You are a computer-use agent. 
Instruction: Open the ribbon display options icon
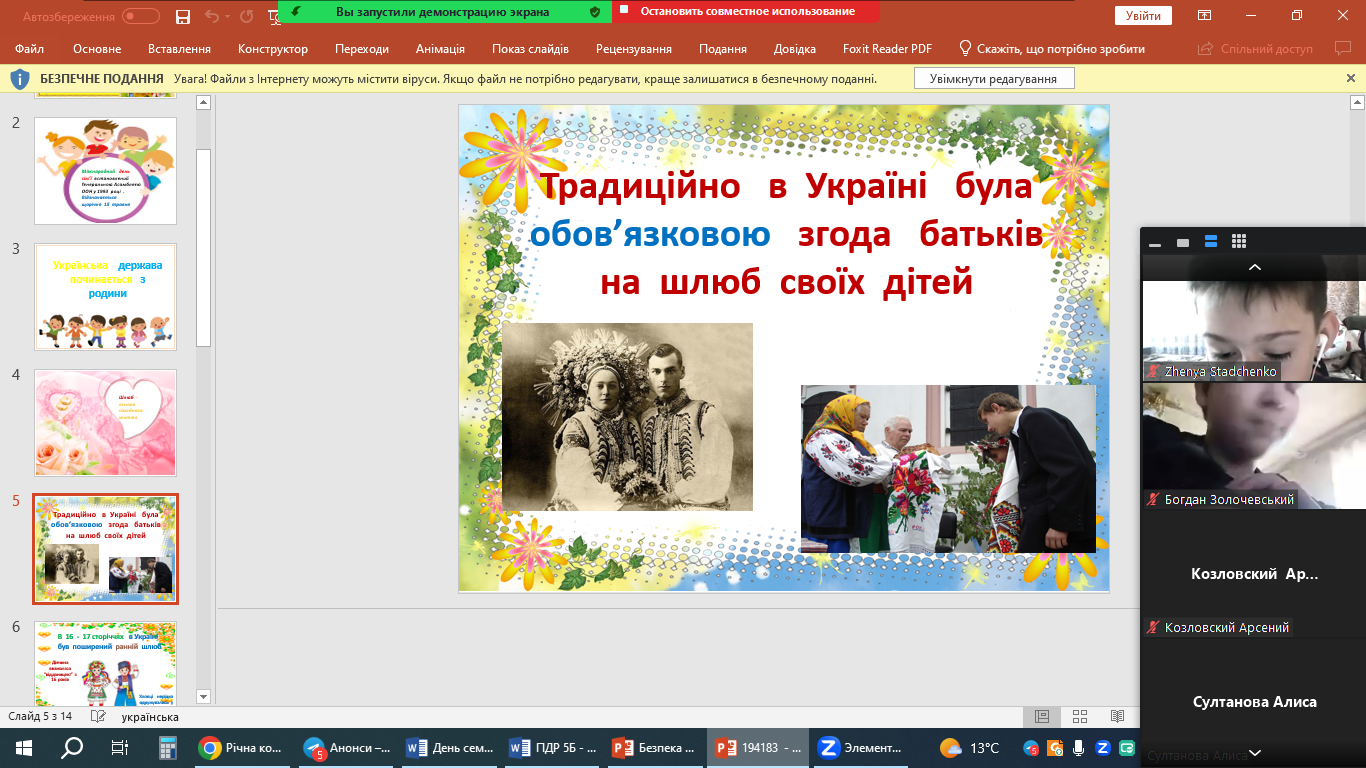pos(1202,16)
